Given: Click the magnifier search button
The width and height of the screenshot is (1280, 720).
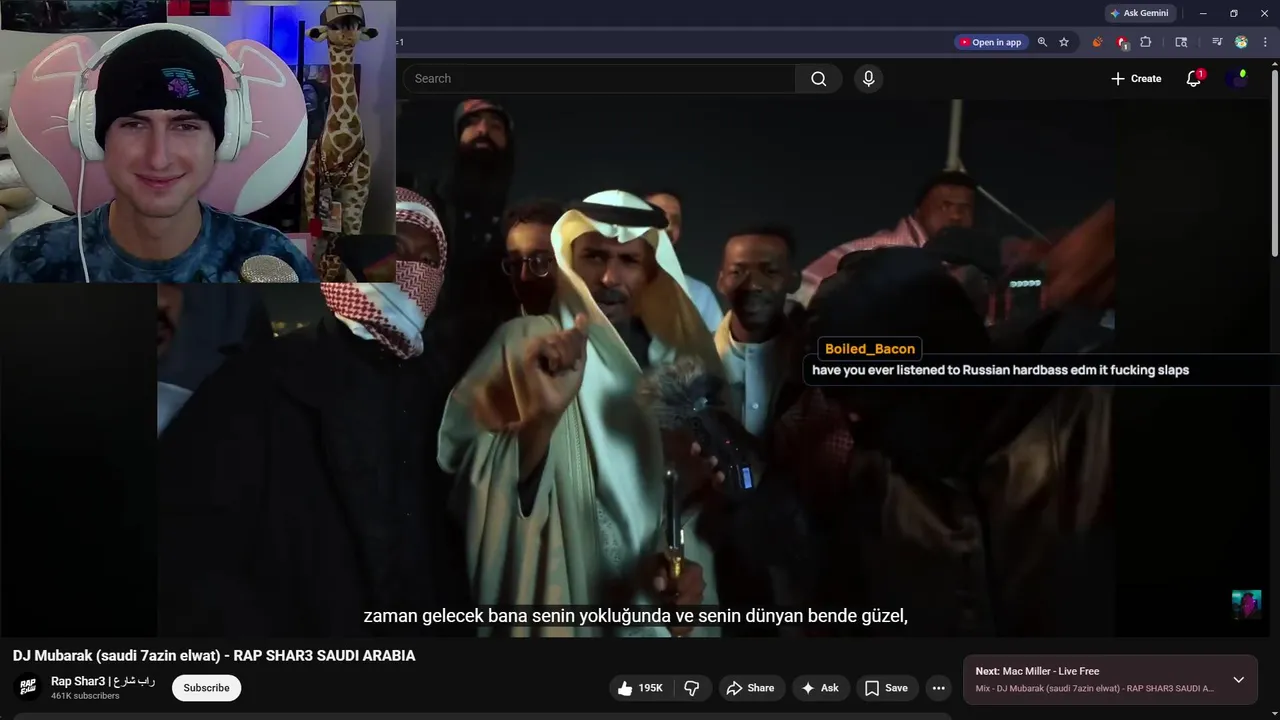Looking at the screenshot, I should pyautogui.click(x=819, y=79).
